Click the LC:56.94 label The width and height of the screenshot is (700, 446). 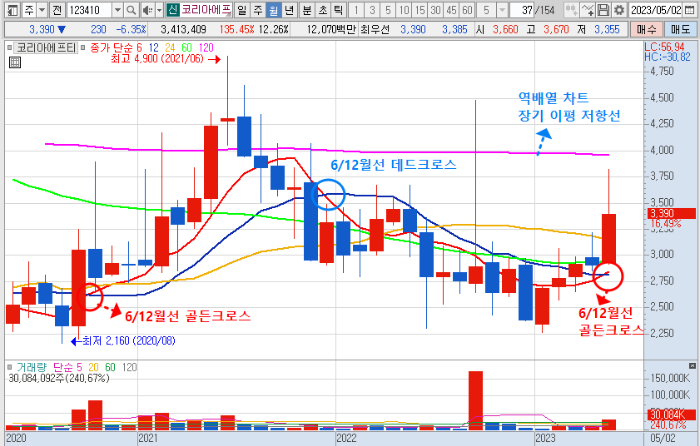click(664, 47)
